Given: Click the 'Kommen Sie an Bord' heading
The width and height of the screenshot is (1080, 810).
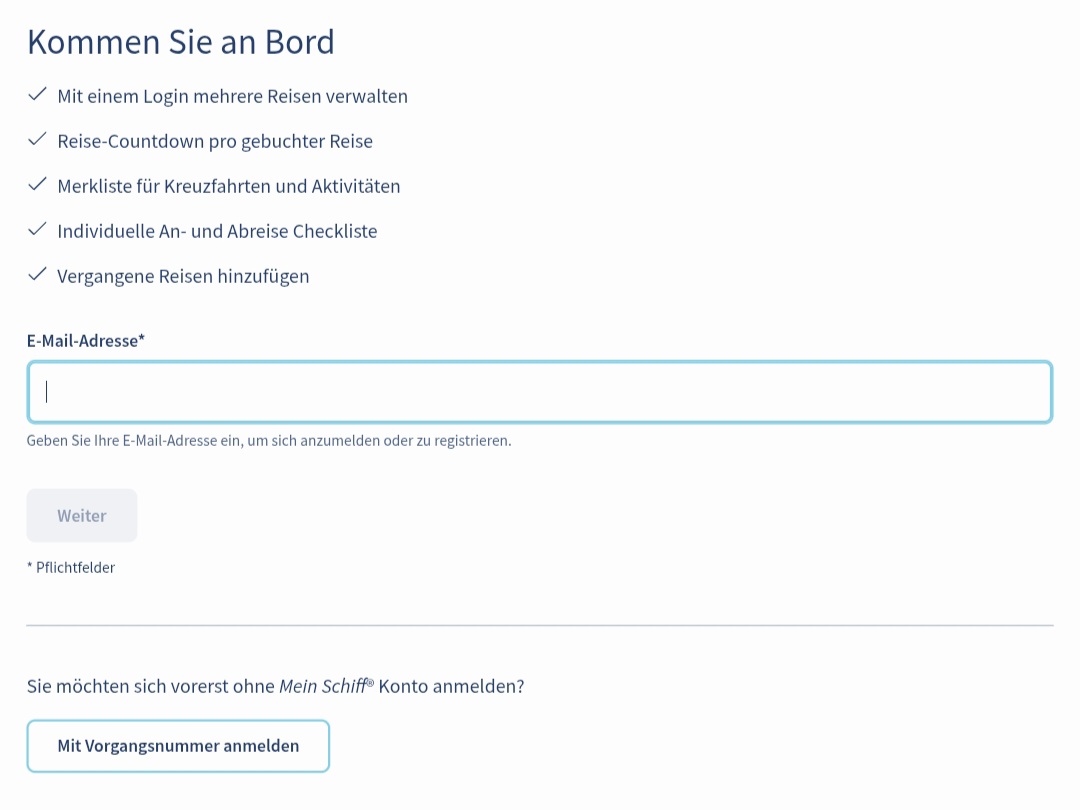Looking at the screenshot, I should [181, 42].
